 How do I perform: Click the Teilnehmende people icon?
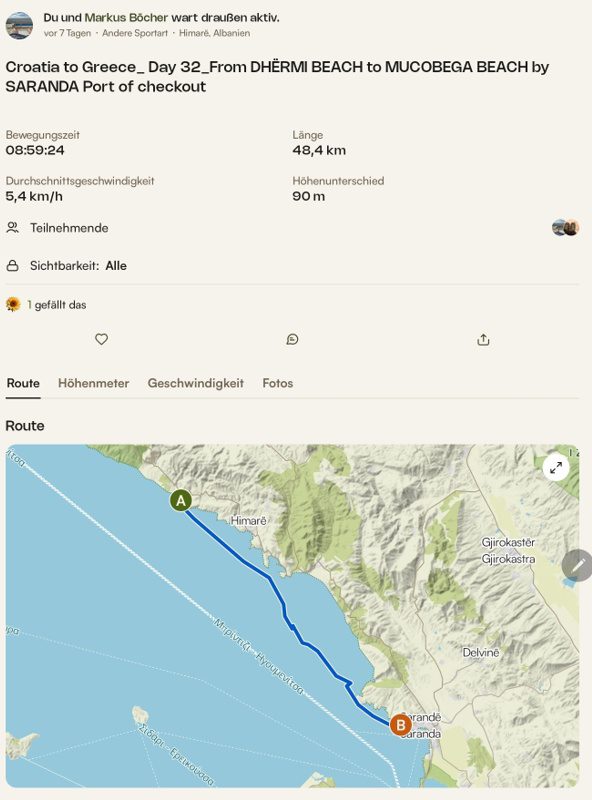(12, 228)
